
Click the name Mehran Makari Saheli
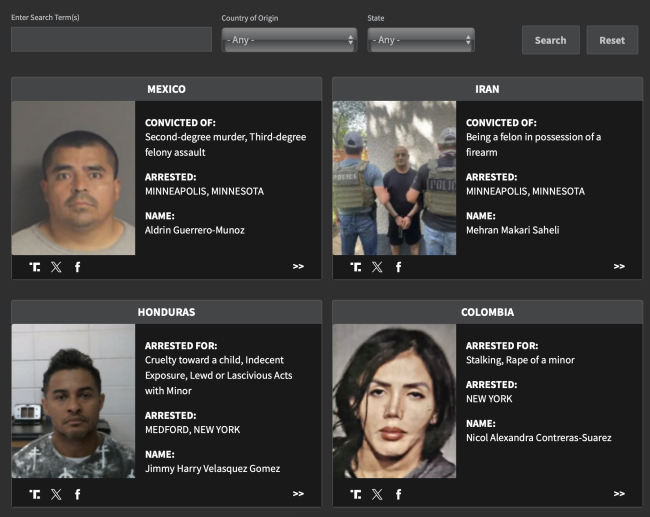point(513,230)
